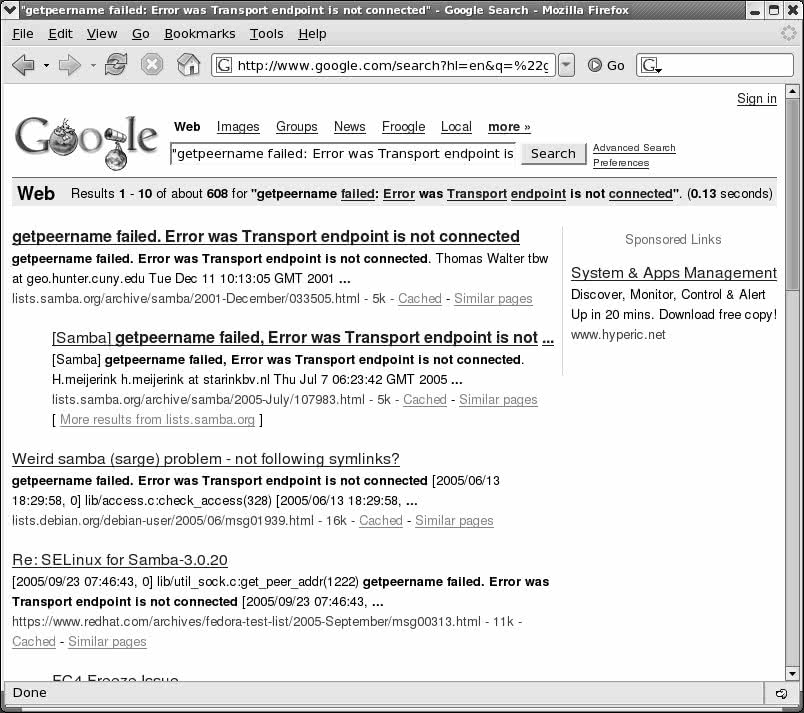
Task: Click the 'Sponsored Links' heading text
Action: [673, 239]
